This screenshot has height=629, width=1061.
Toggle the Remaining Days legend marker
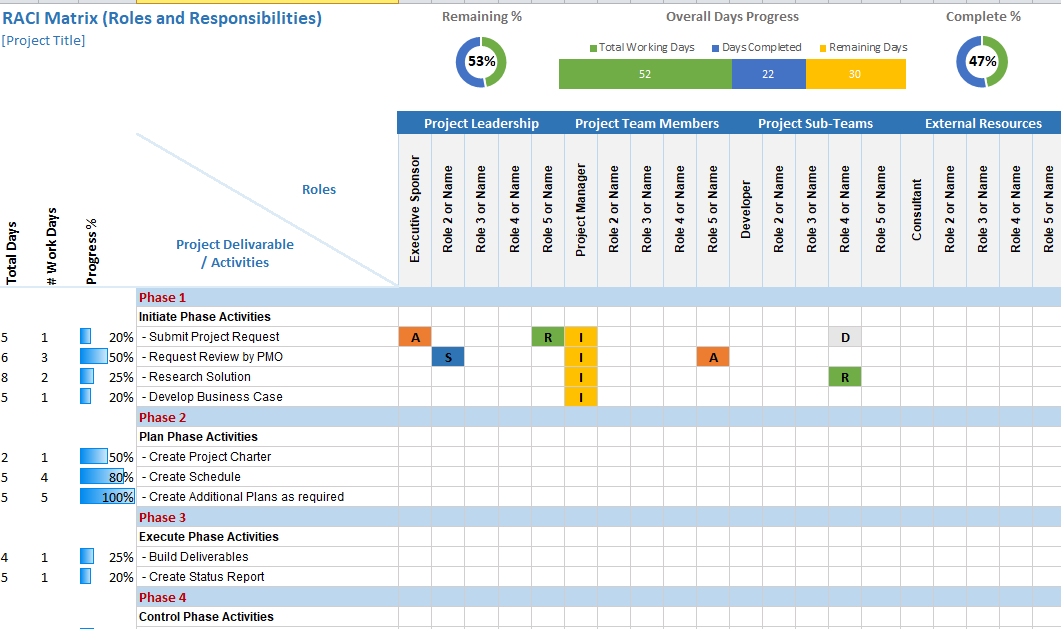point(824,47)
